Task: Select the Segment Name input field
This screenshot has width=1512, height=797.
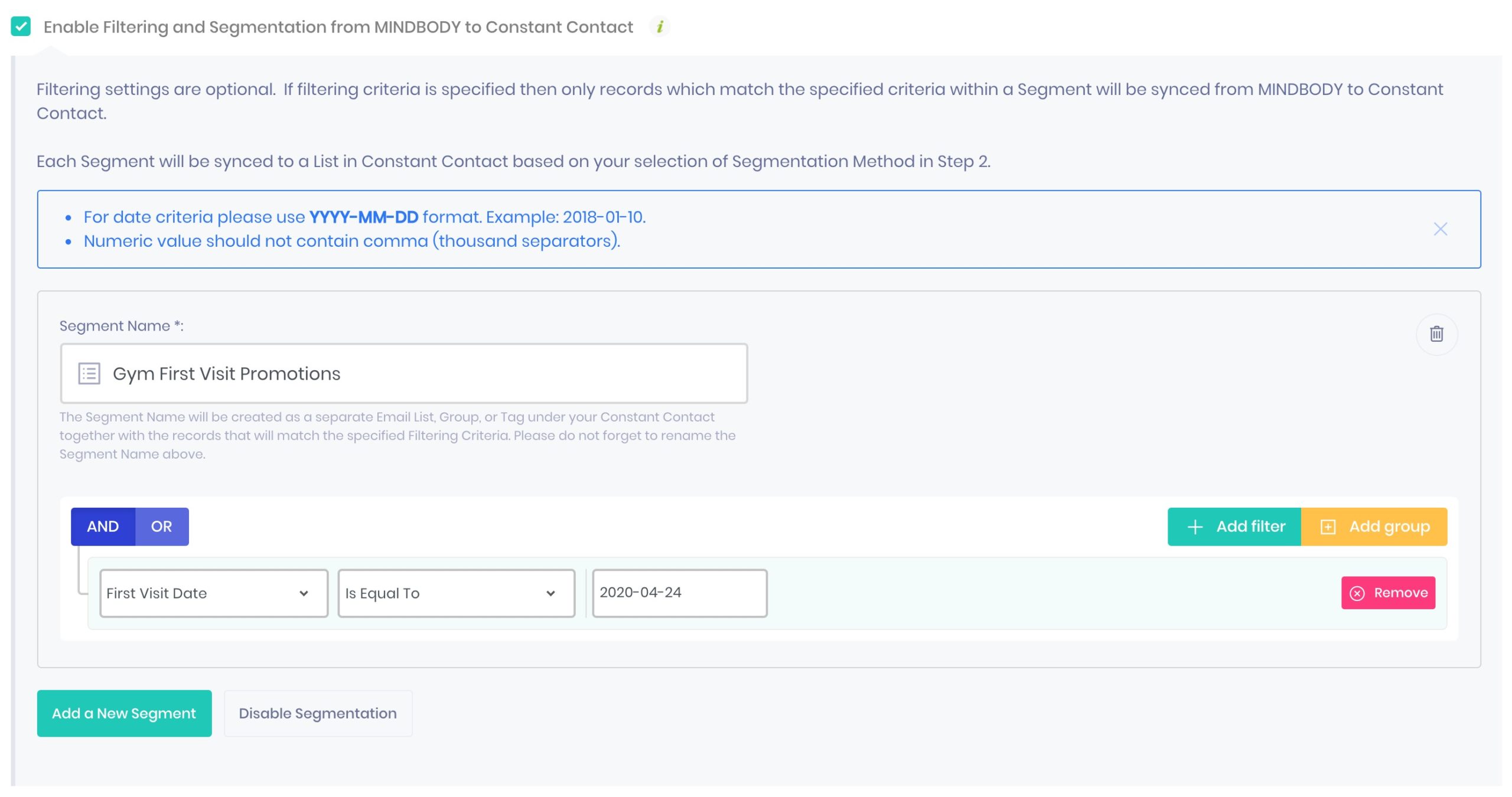Action: click(x=404, y=373)
